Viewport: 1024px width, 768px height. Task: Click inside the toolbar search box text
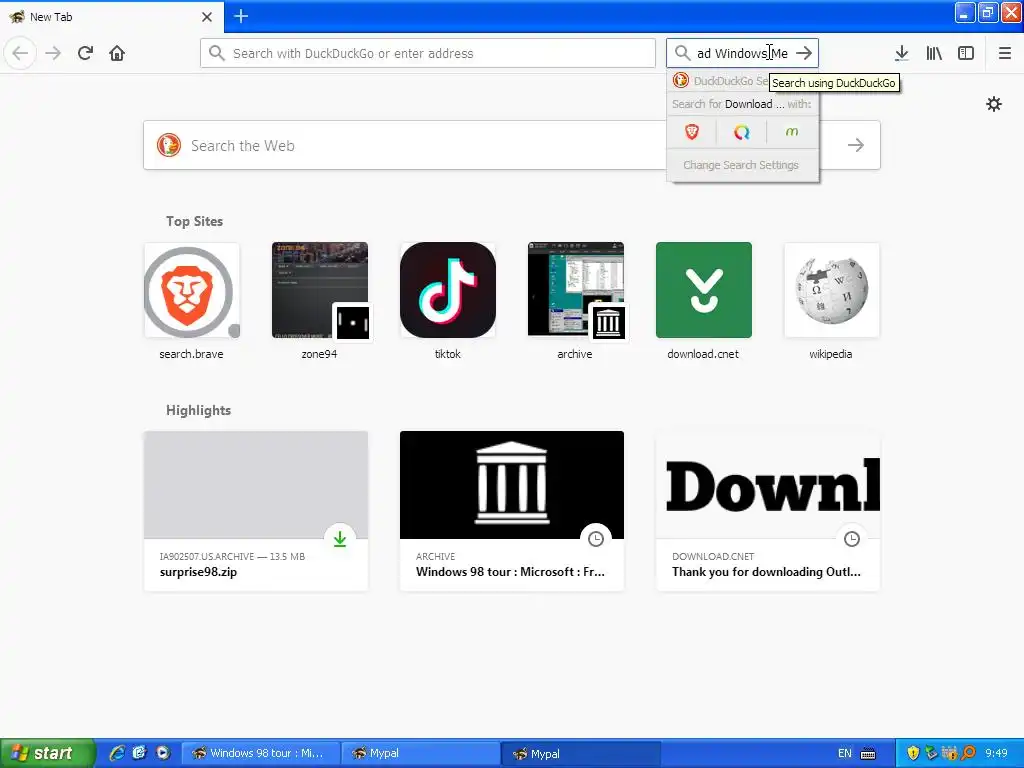[x=742, y=53]
